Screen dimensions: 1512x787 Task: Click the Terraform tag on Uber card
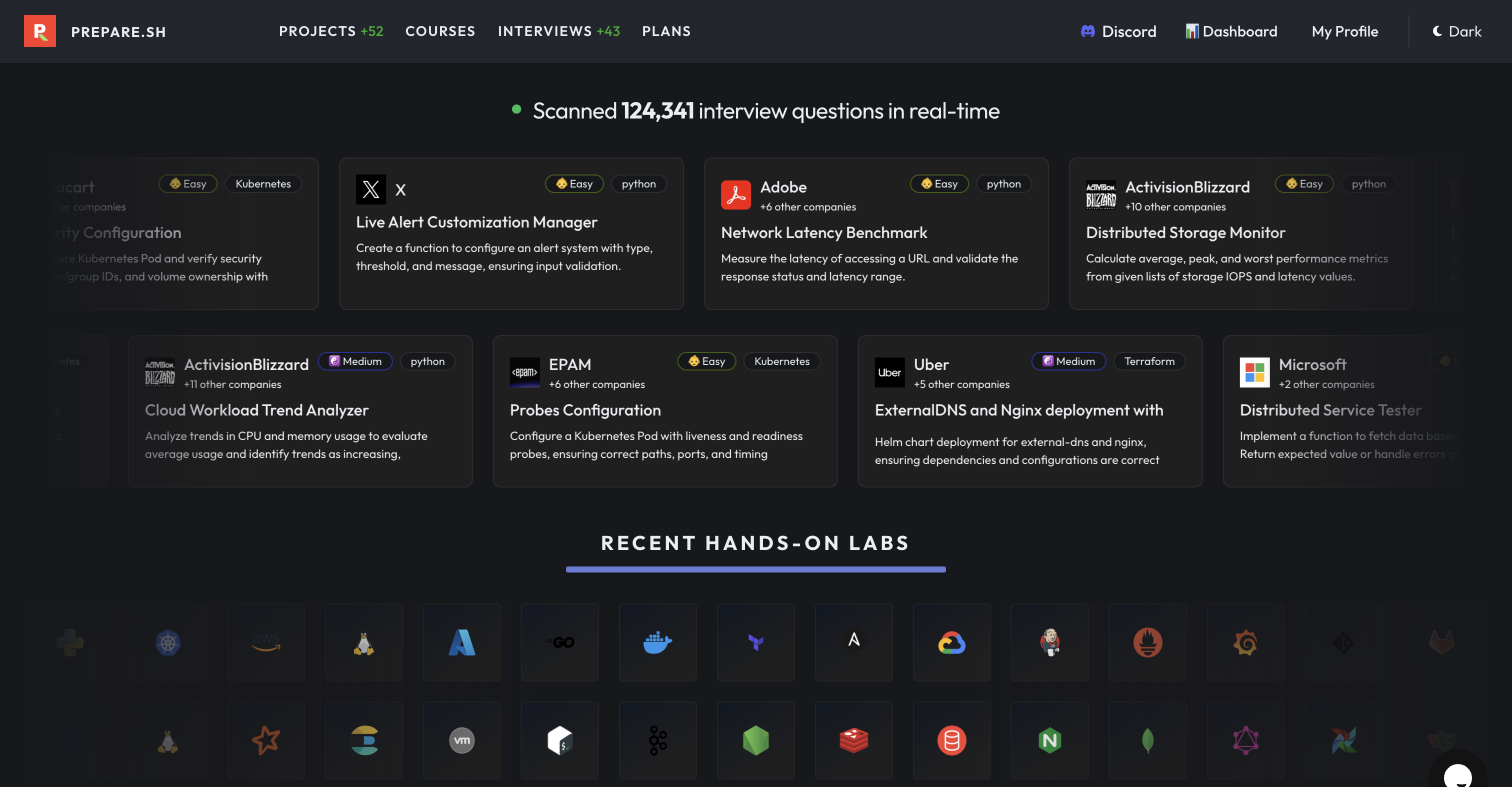coord(1149,361)
